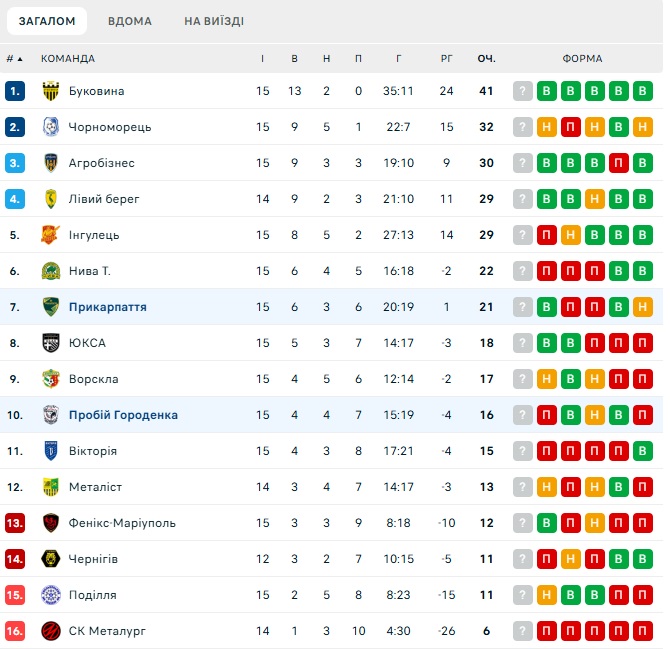
Task: Switch to the НА ВИЇЗДІ tab
Action: pos(214,21)
